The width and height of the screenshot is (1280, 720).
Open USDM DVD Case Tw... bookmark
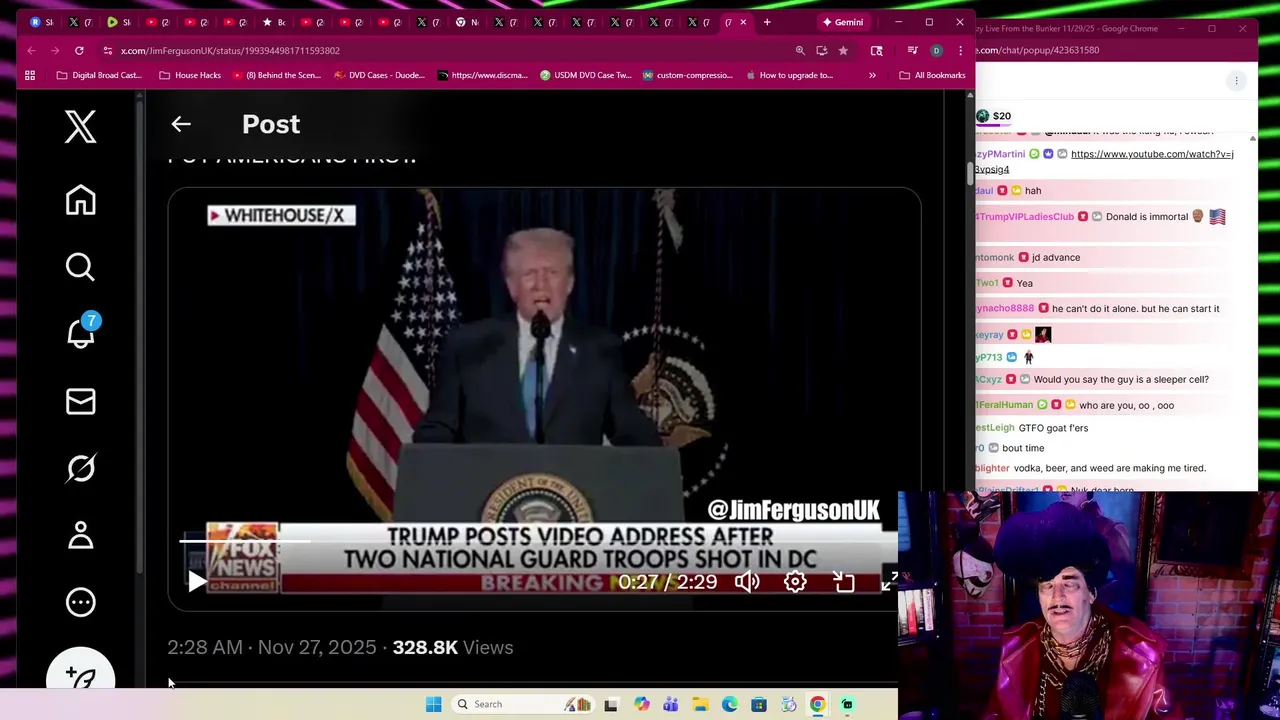585,75
